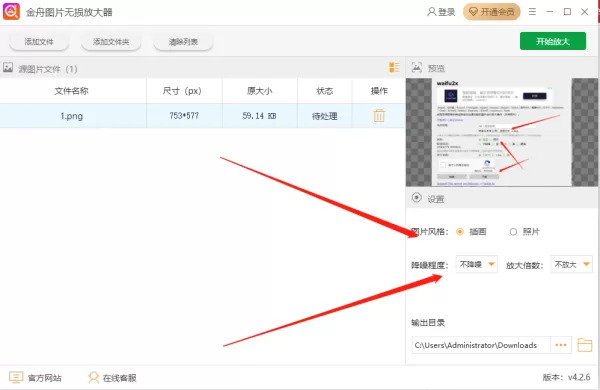Click the 59.14 KB size cell
Viewport: 600px width, 390px height.
(x=259, y=116)
